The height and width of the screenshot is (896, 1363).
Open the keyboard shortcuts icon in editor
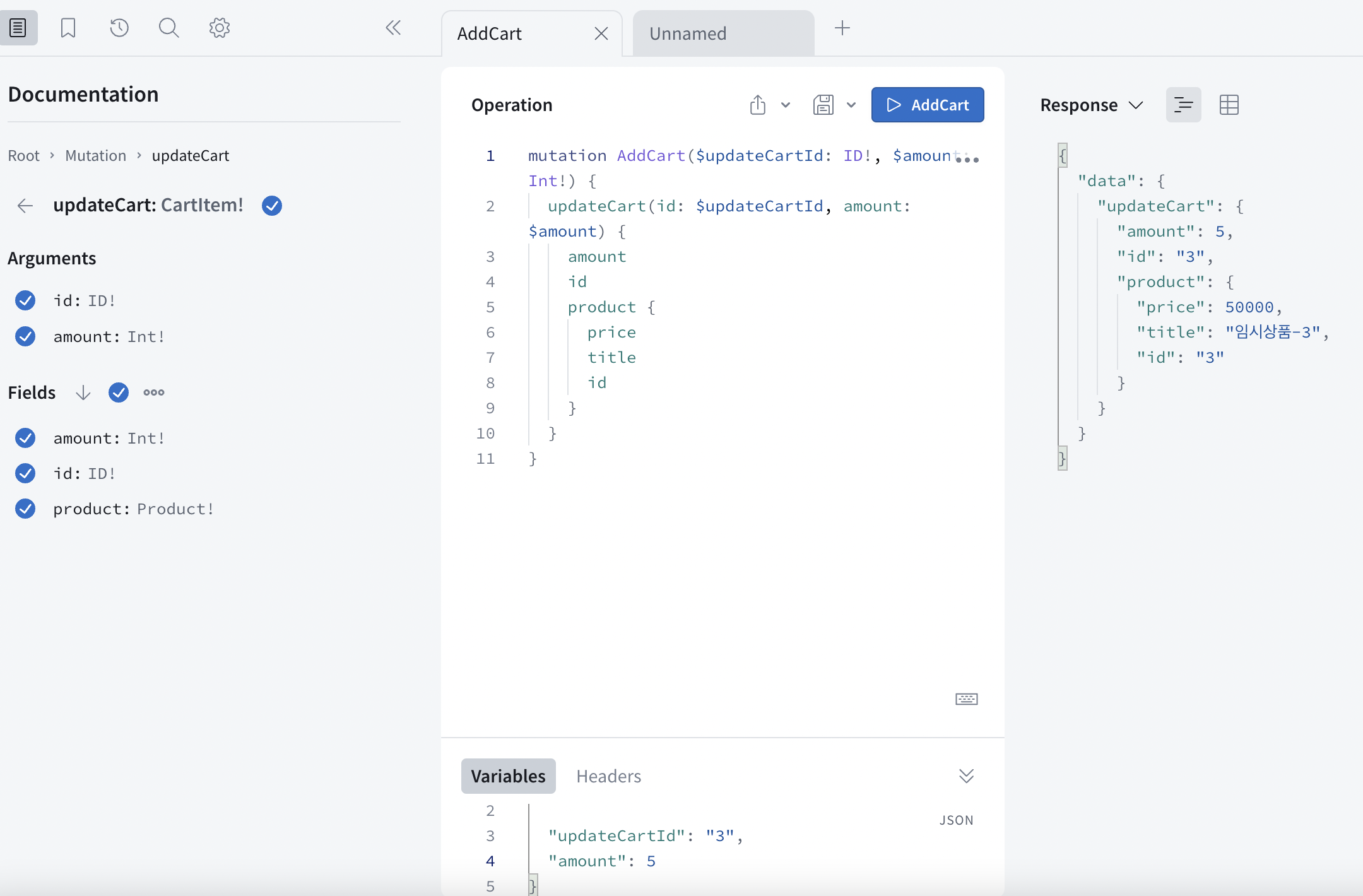[966, 699]
